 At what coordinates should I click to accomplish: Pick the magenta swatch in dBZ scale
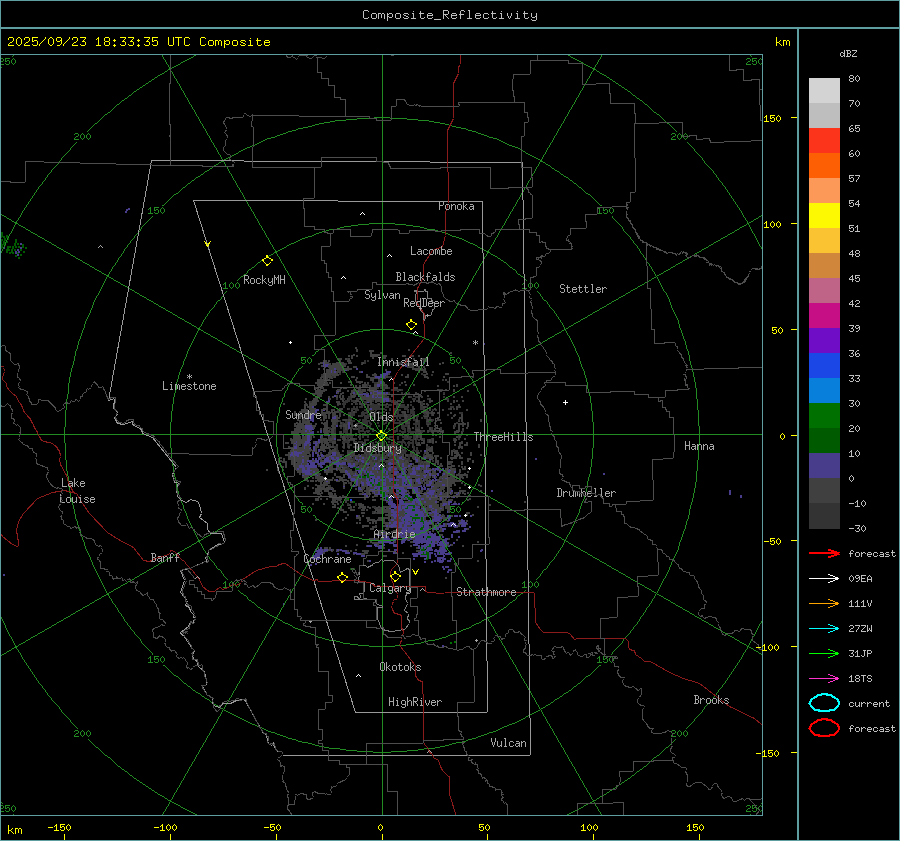tap(824, 315)
